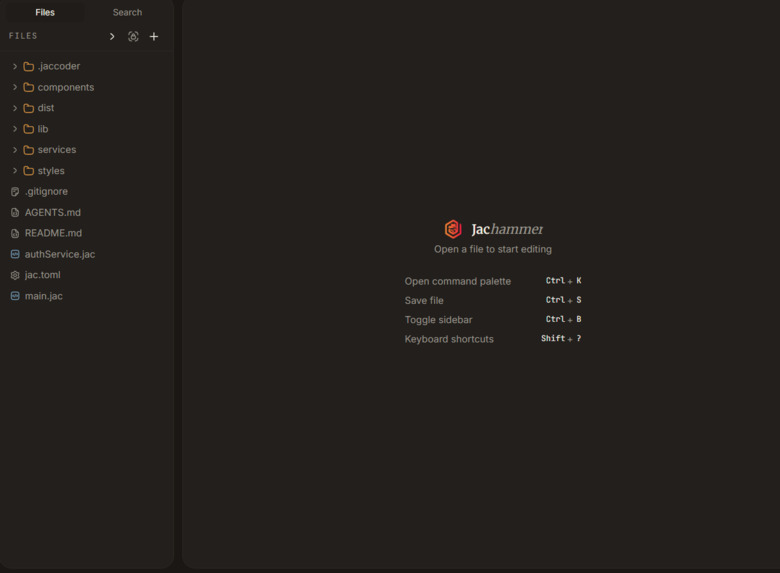Click the dist folder icon
Viewport: 780px width, 573px height.
(29, 108)
